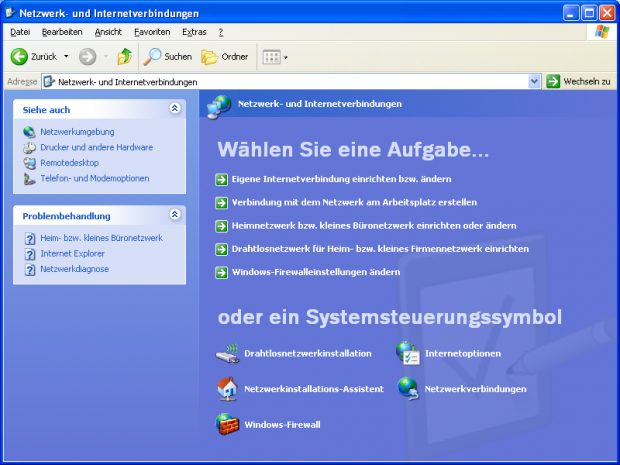
Task: Open Heim- bzw. kleines Büronetzwerk troubleshooter
Action: tap(101, 238)
